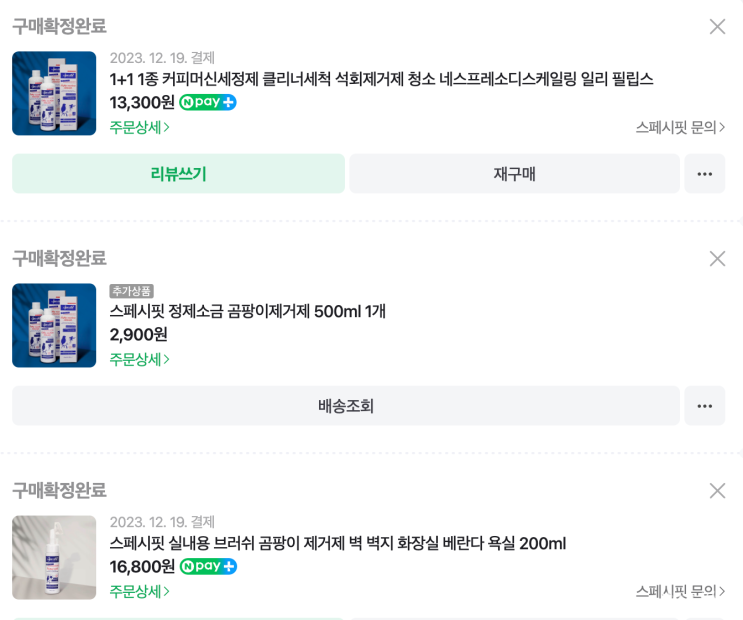The width and height of the screenshot is (743, 620).
Task: Dismiss the 200ml brush mold remover order
Action: coord(717,491)
